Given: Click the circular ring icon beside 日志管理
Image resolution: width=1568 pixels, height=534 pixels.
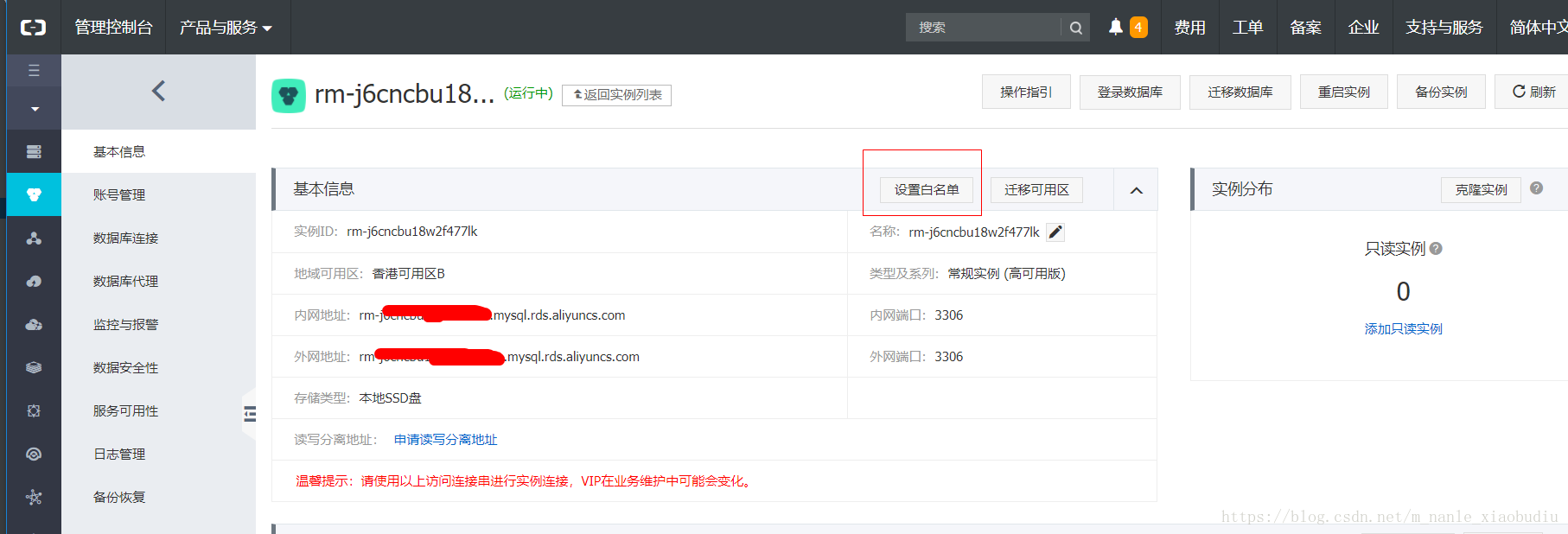Looking at the screenshot, I should click(34, 454).
